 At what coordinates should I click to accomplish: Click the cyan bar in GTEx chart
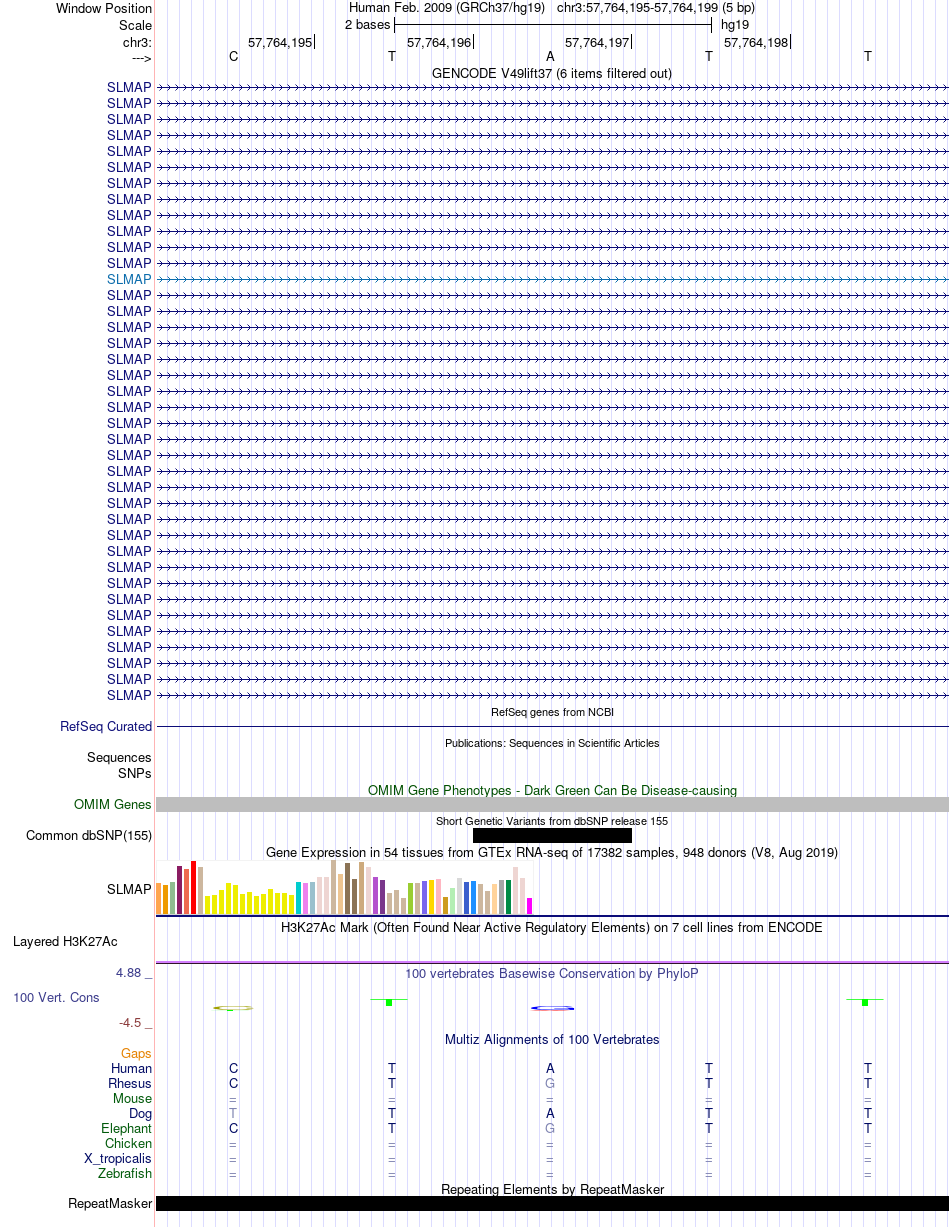[x=299, y=898]
